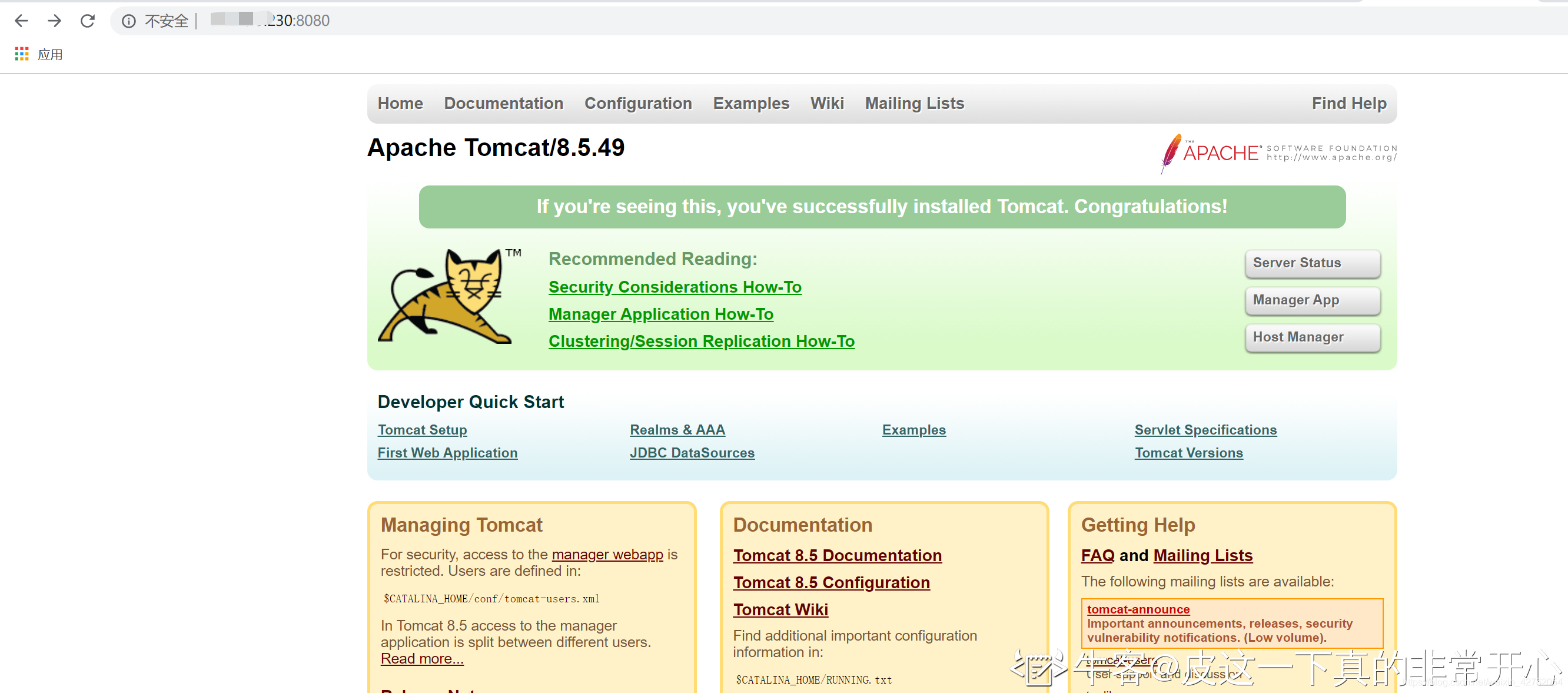
Task: Click the browser forward arrow
Action: (x=54, y=21)
